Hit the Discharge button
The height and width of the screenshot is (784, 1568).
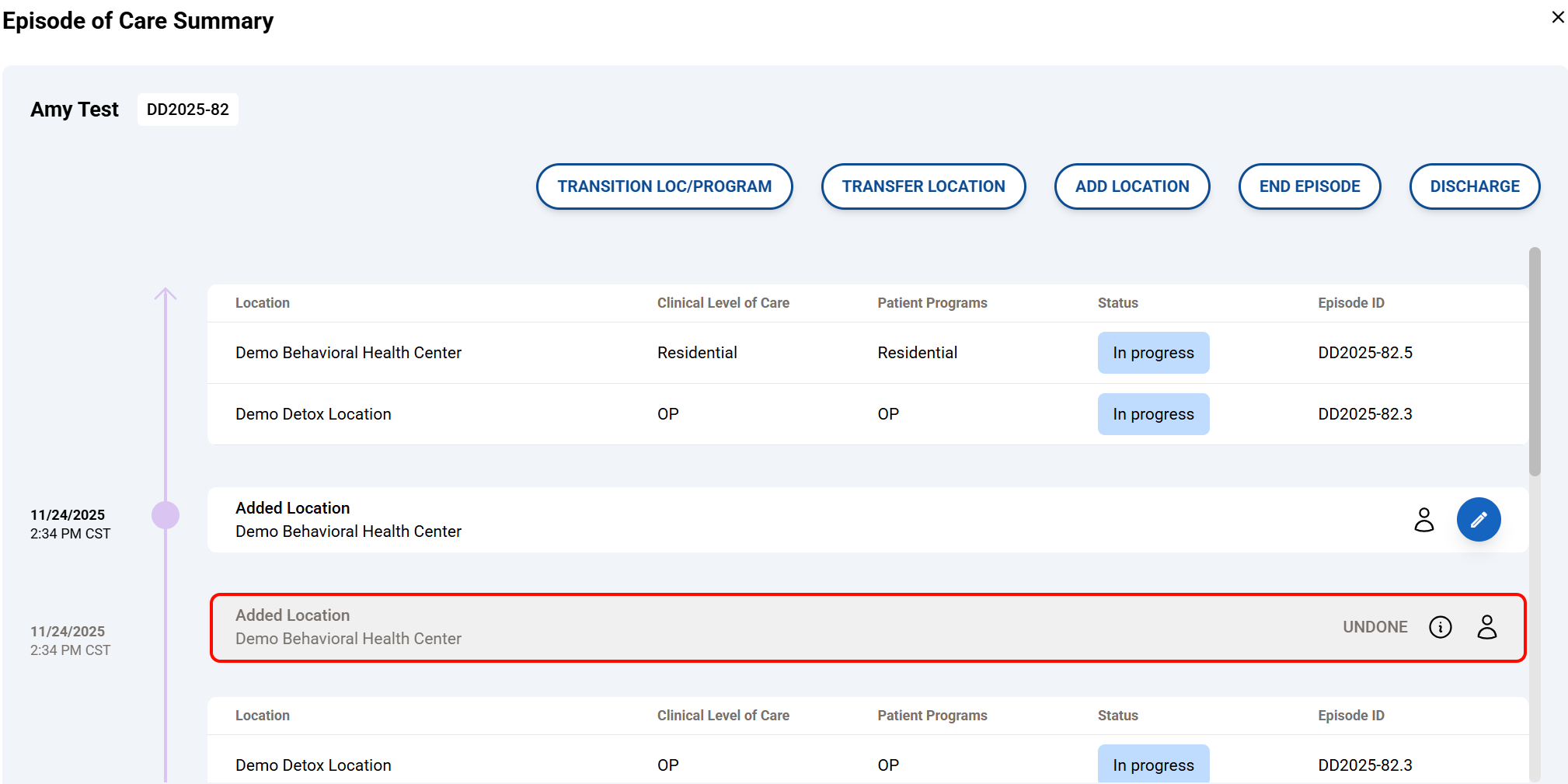[1474, 186]
